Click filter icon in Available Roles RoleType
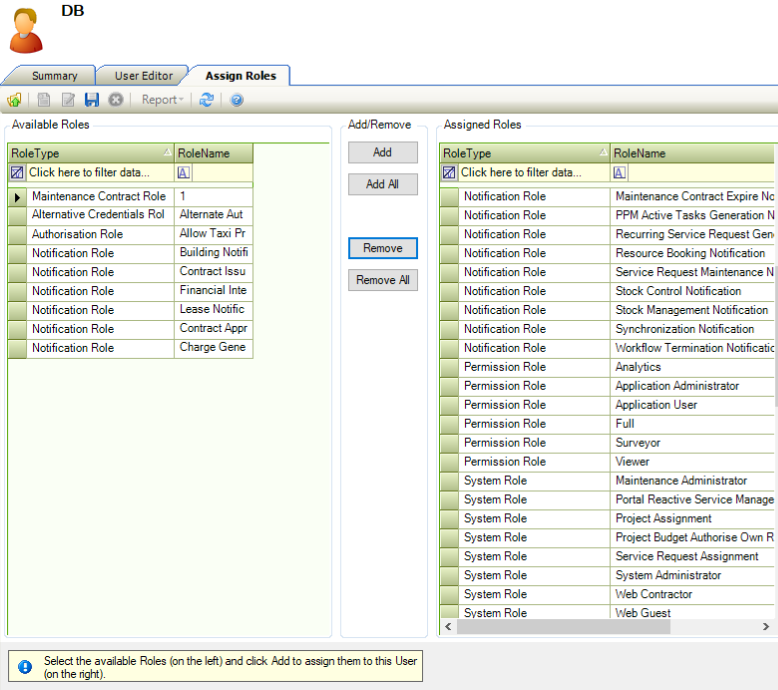 pos(17,173)
